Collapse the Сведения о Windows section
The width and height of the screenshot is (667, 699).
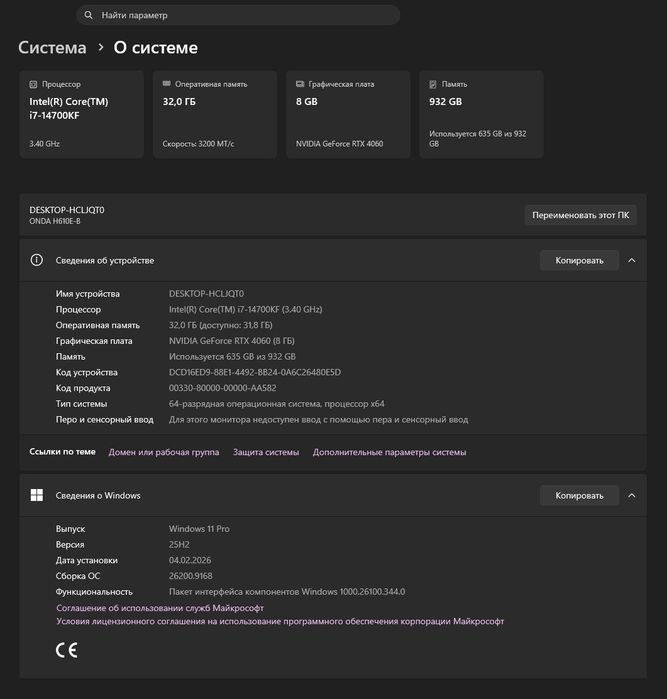(632, 496)
